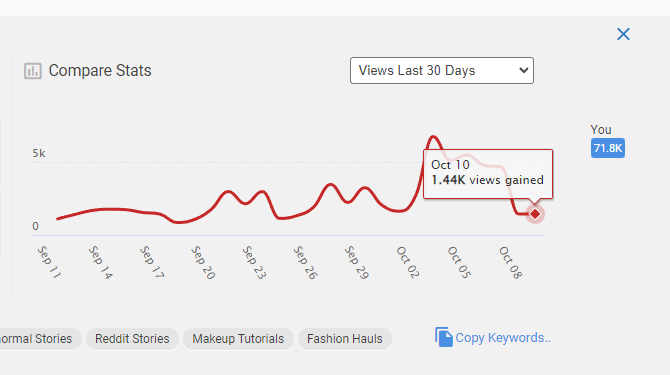This screenshot has width=670, height=375.
Task: Select the Reddit Stories keyword chip
Action: click(x=132, y=339)
